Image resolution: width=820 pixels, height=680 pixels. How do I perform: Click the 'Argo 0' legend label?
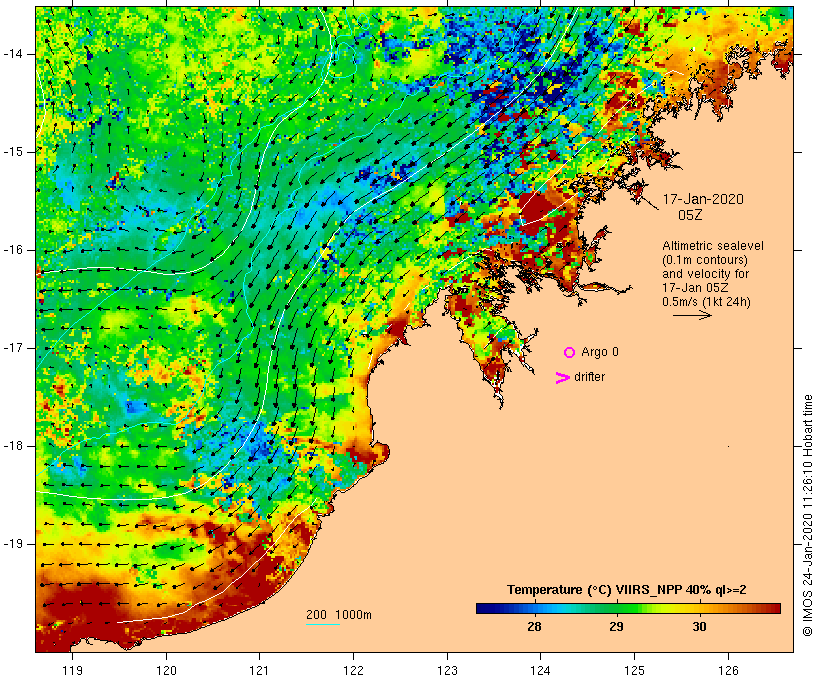point(600,352)
